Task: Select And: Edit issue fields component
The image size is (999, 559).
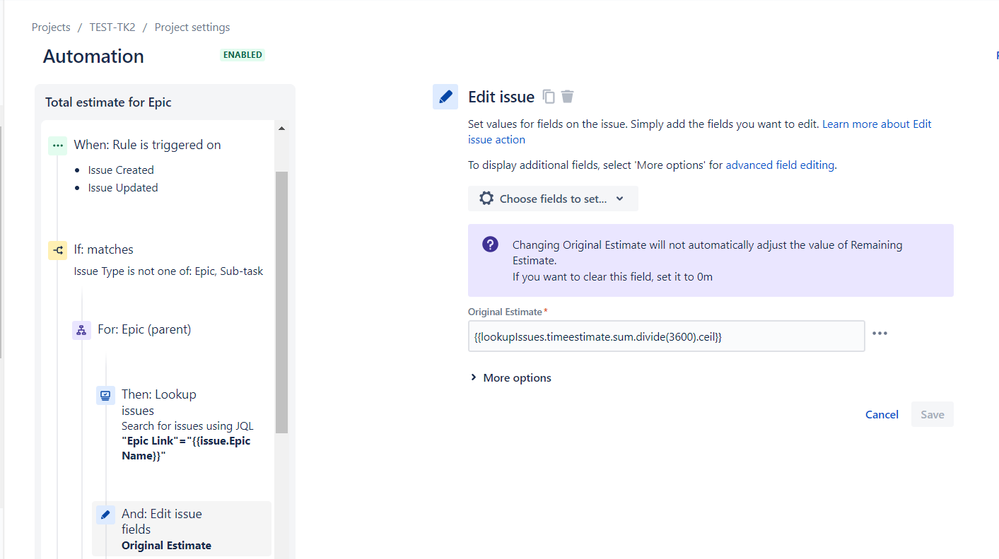Action: (182, 529)
